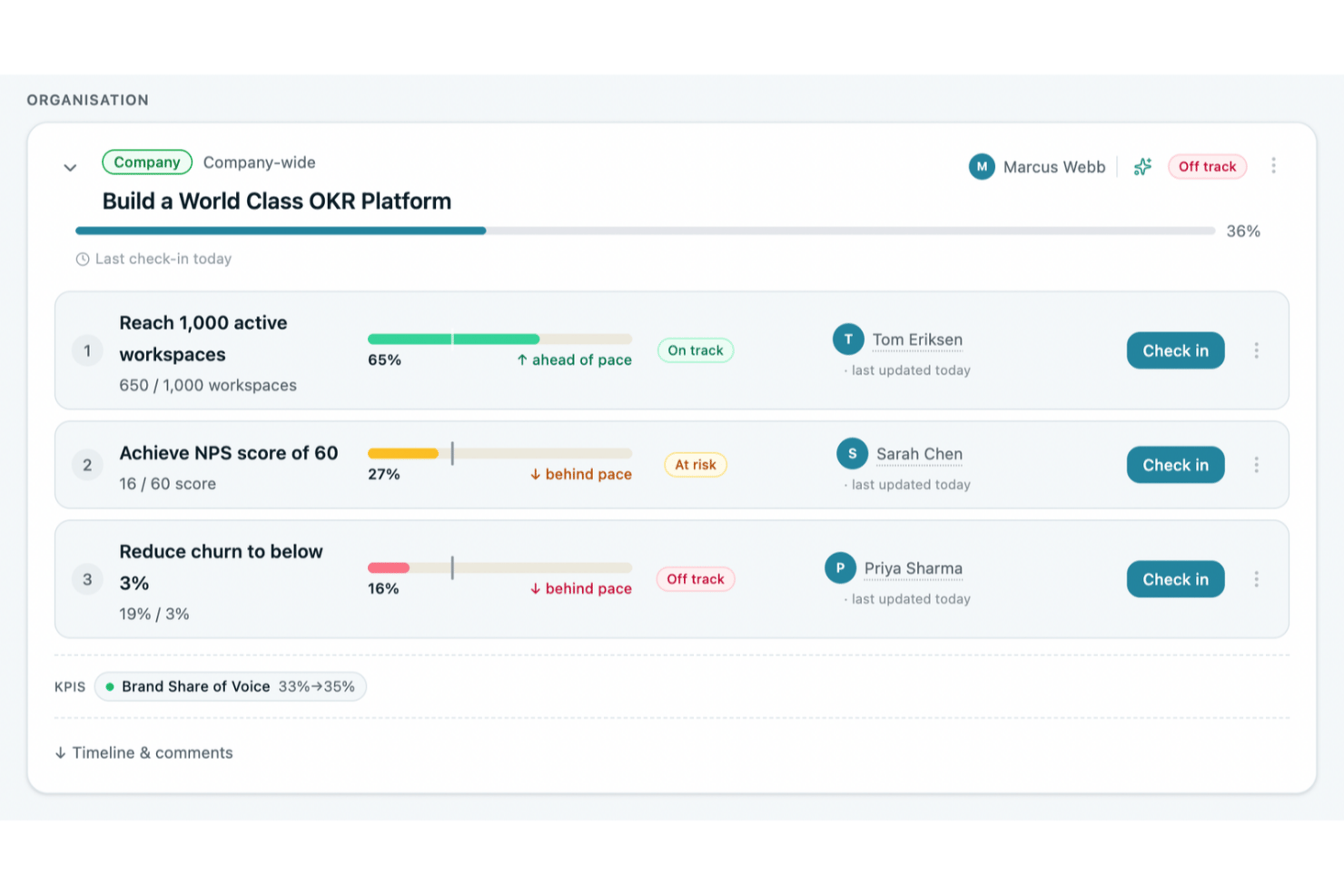Check in on Reduce churn to below 3%
Screen dimensions: 1344x896
pos(1175,579)
